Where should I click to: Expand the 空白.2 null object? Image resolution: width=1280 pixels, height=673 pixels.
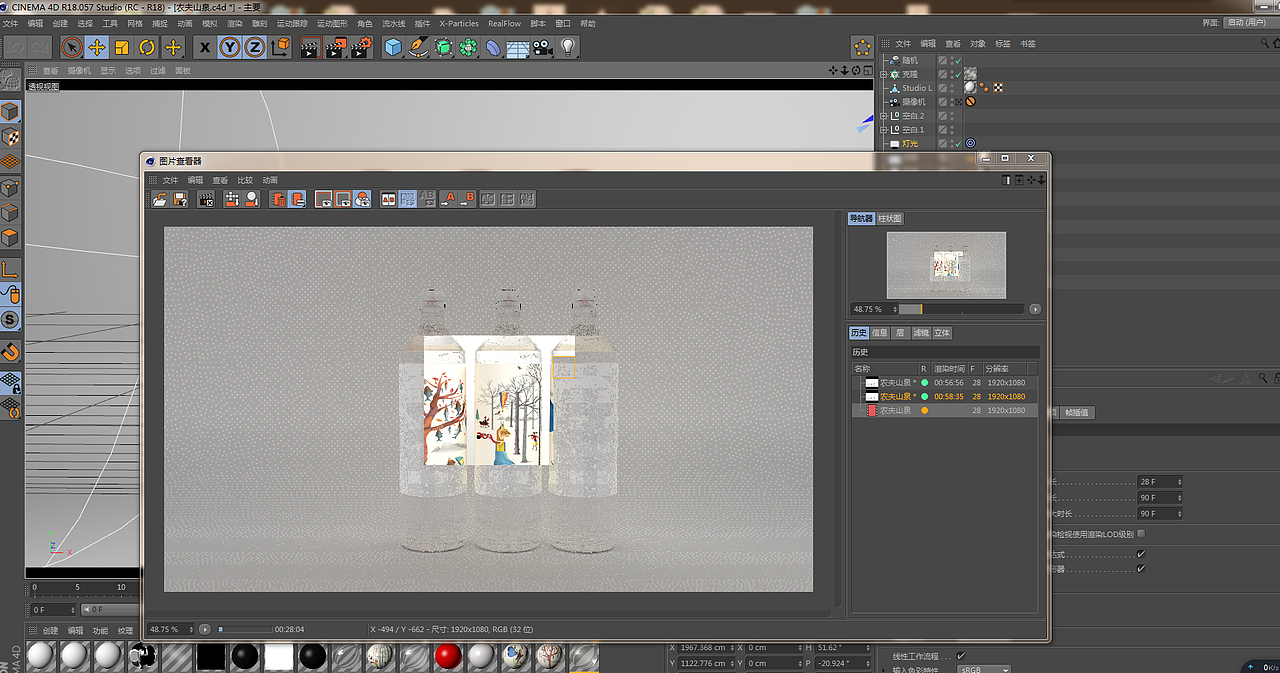[884, 116]
